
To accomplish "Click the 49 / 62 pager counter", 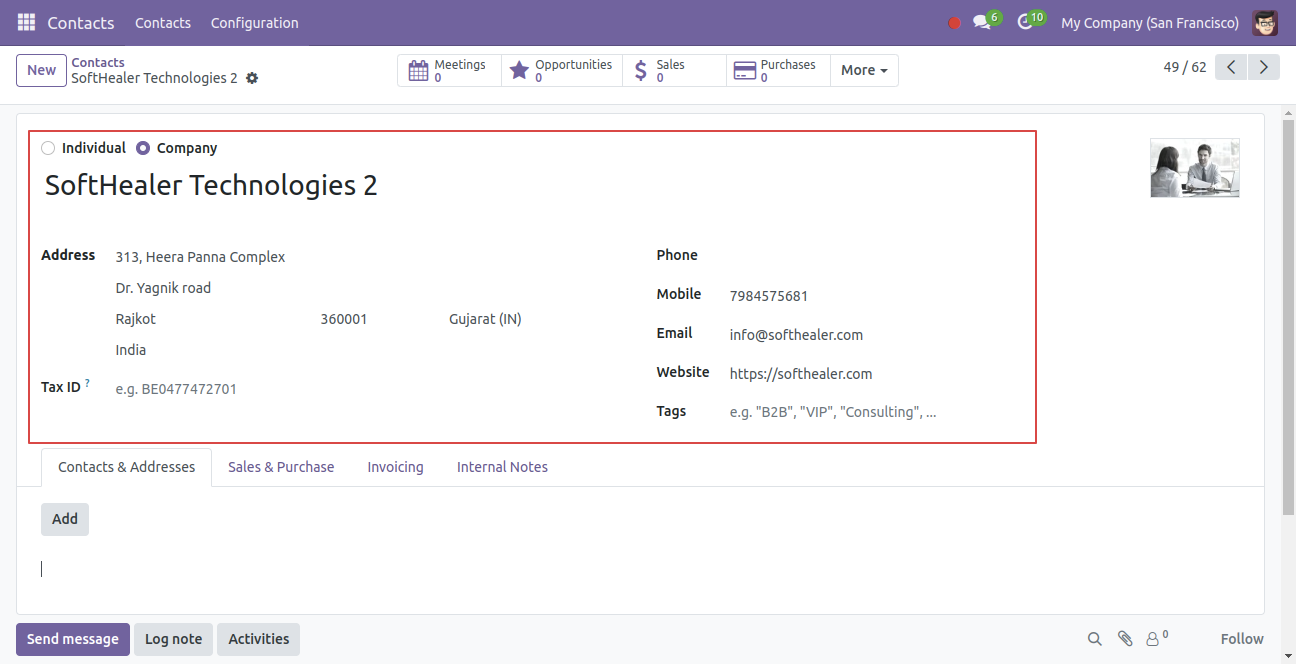I will (1185, 67).
